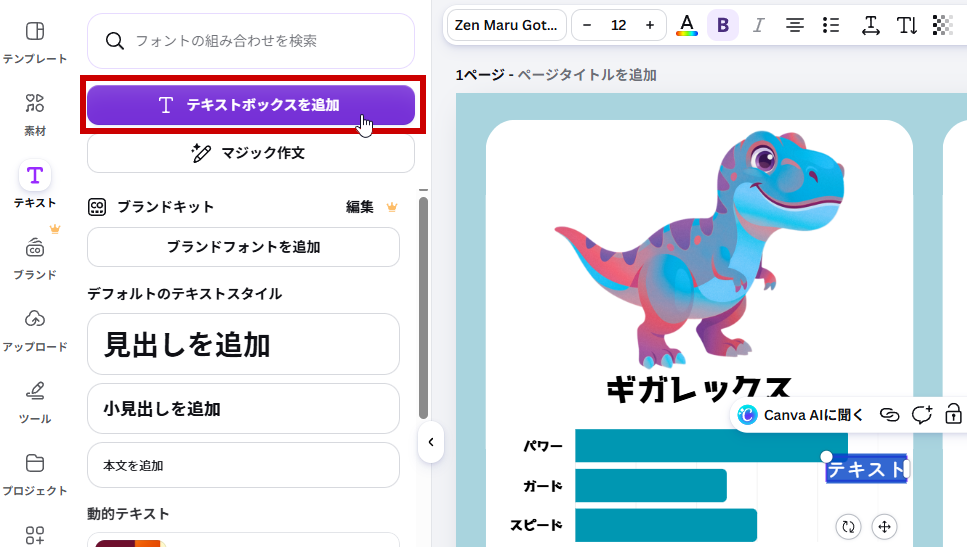Toggle bulleted list formatting
Viewport: 967px width, 547px height.
(831, 25)
